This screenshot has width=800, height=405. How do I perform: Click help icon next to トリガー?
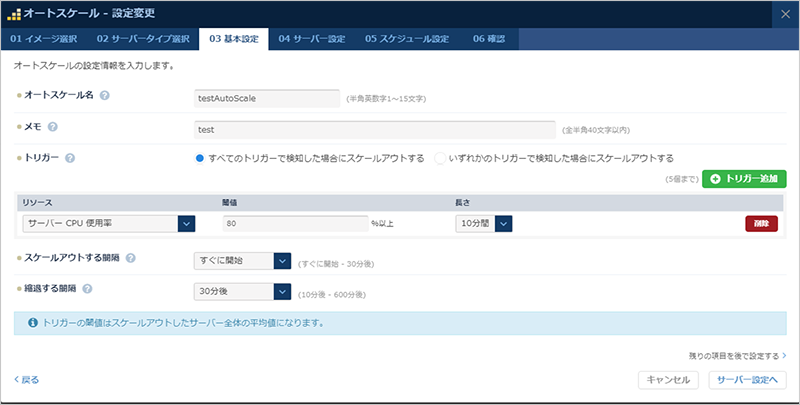[x=70, y=158]
